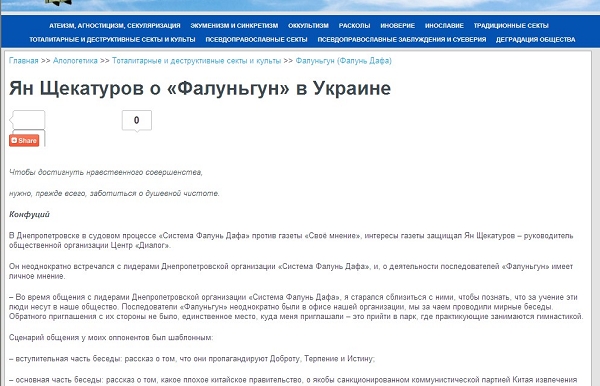Open Псевдоправославные заблуждения и суеверия section
The height and width of the screenshot is (386, 600).
click(x=402, y=39)
